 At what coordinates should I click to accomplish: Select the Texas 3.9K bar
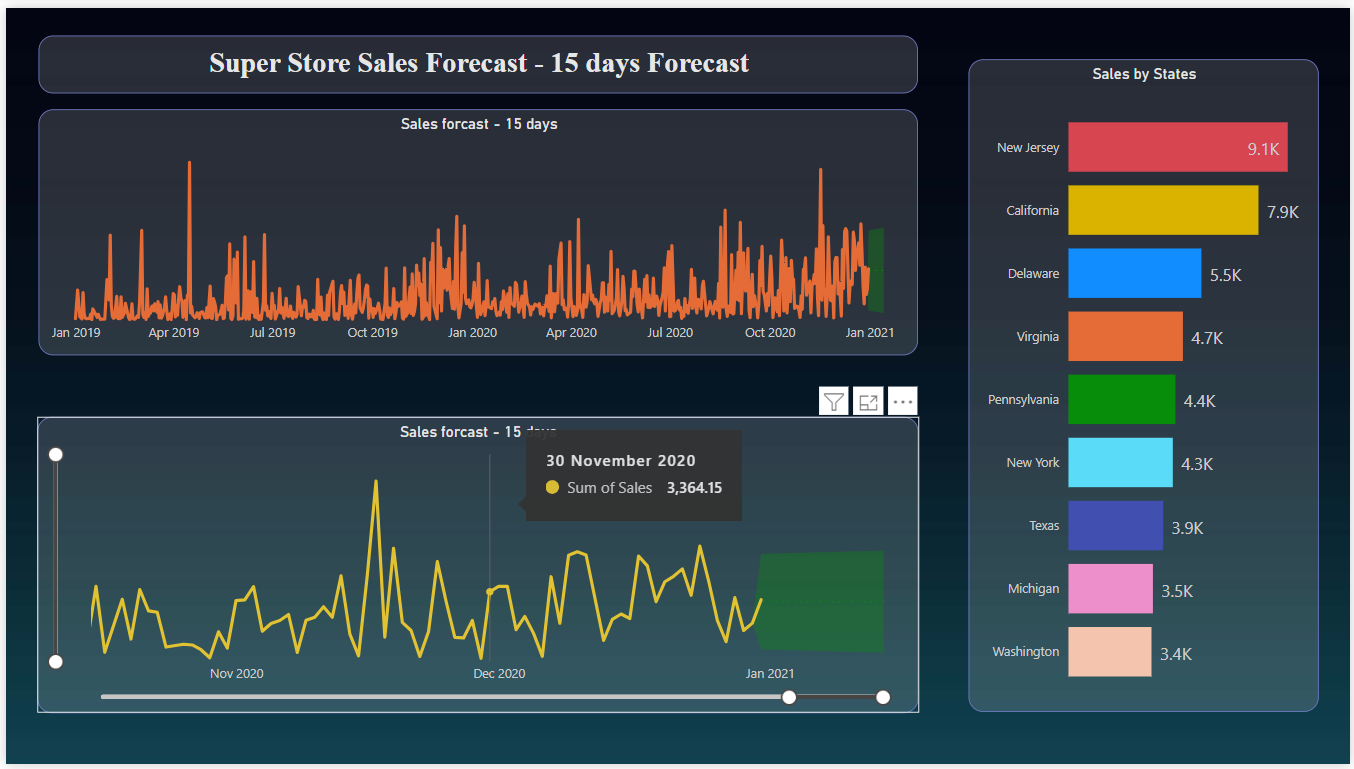pyautogui.click(x=1115, y=525)
